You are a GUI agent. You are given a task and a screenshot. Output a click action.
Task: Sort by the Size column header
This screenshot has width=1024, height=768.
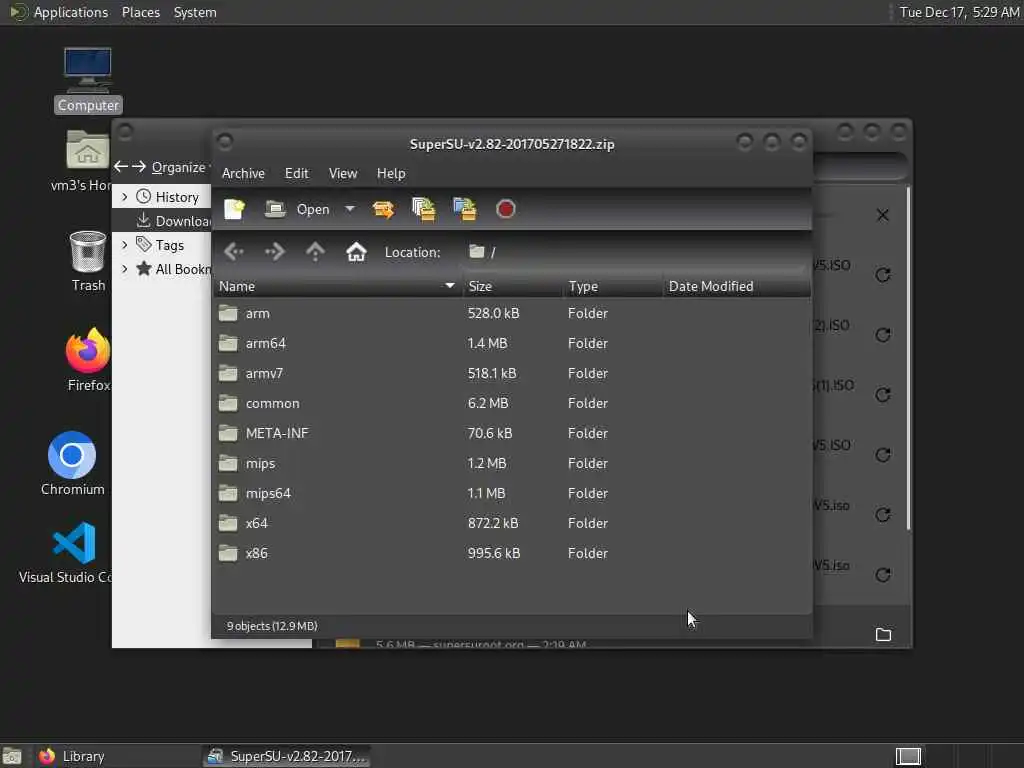tap(513, 286)
